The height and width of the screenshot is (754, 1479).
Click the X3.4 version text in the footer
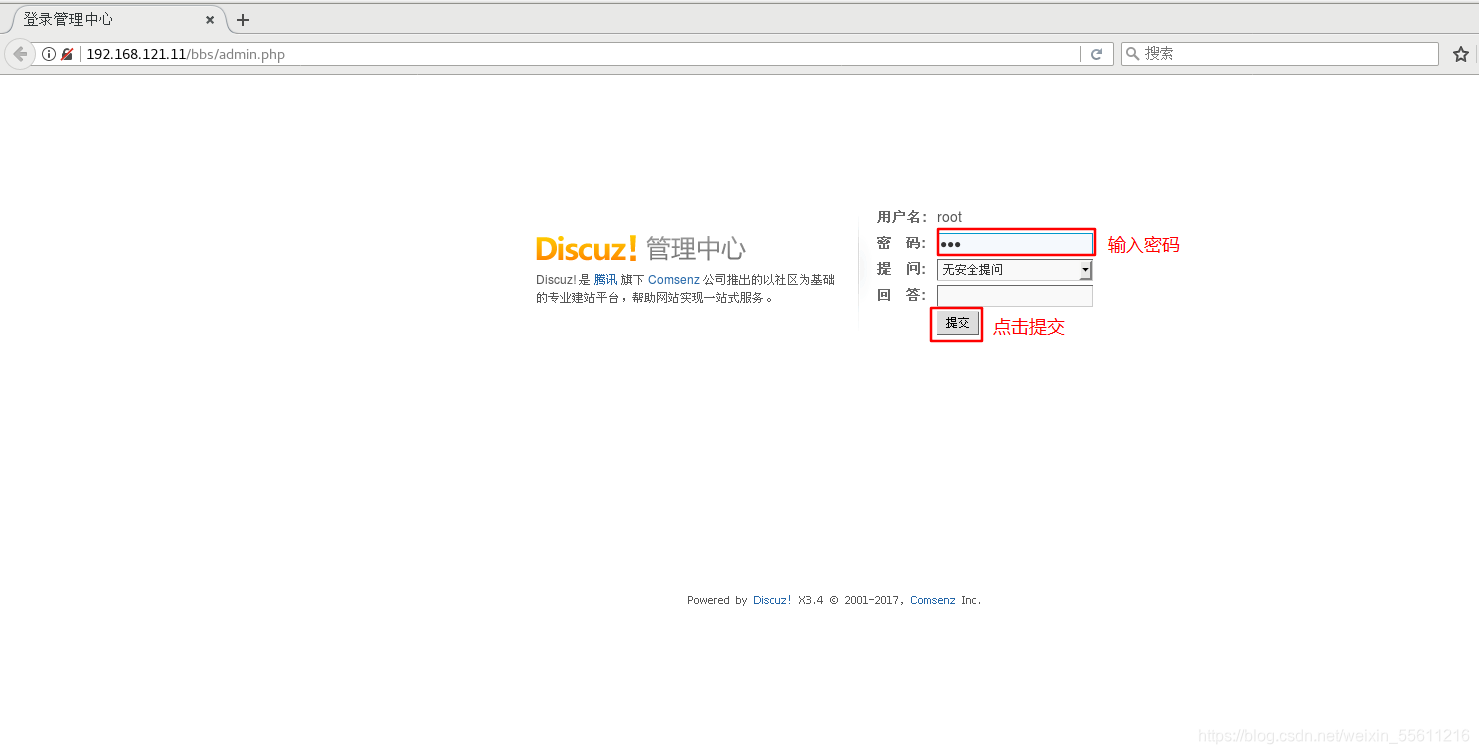coord(810,600)
